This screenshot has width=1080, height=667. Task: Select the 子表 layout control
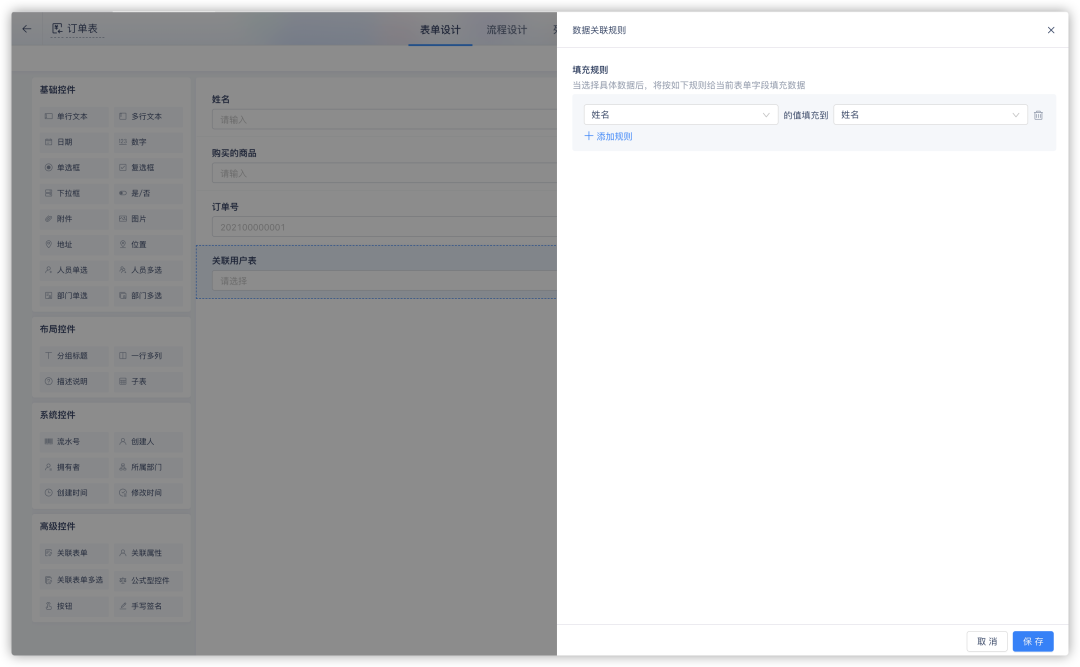[148, 381]
